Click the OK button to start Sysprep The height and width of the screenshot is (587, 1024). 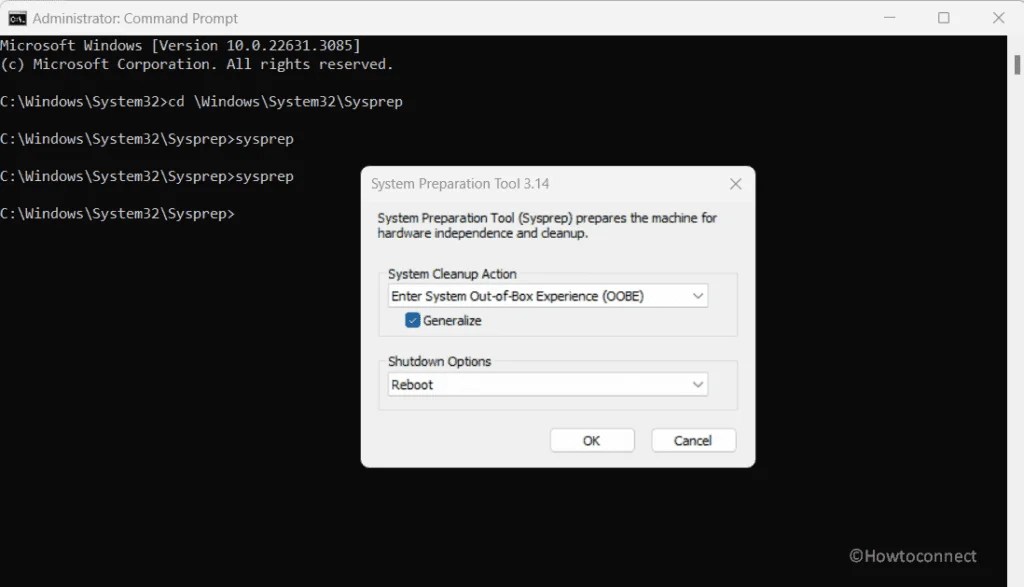click(x=592, y=440)
